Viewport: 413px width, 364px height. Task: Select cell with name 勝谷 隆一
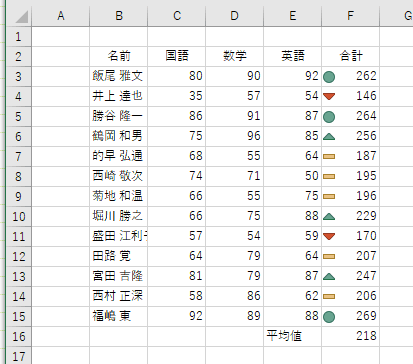[119, 116]
